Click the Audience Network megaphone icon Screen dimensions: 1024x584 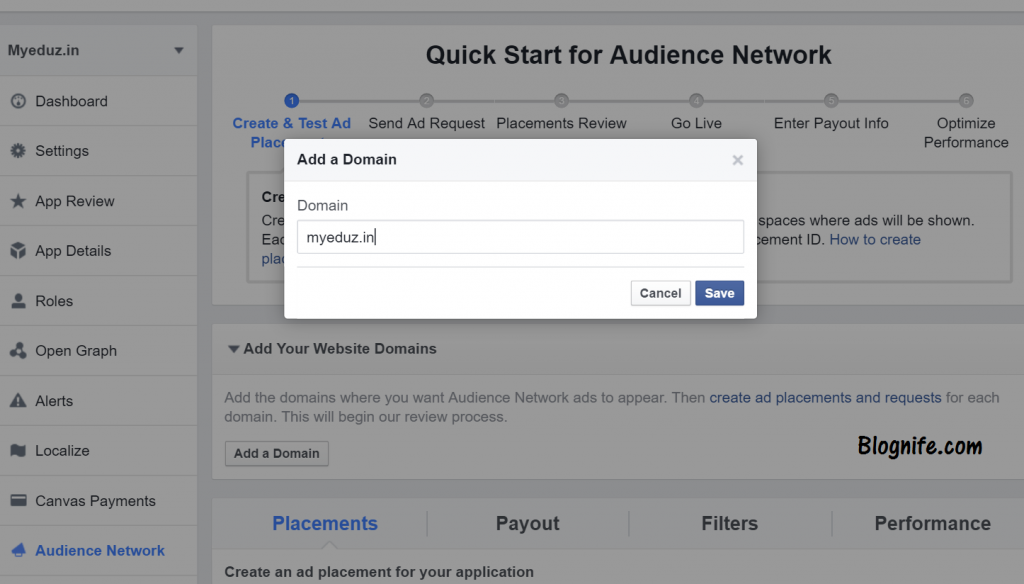(18, 550)
